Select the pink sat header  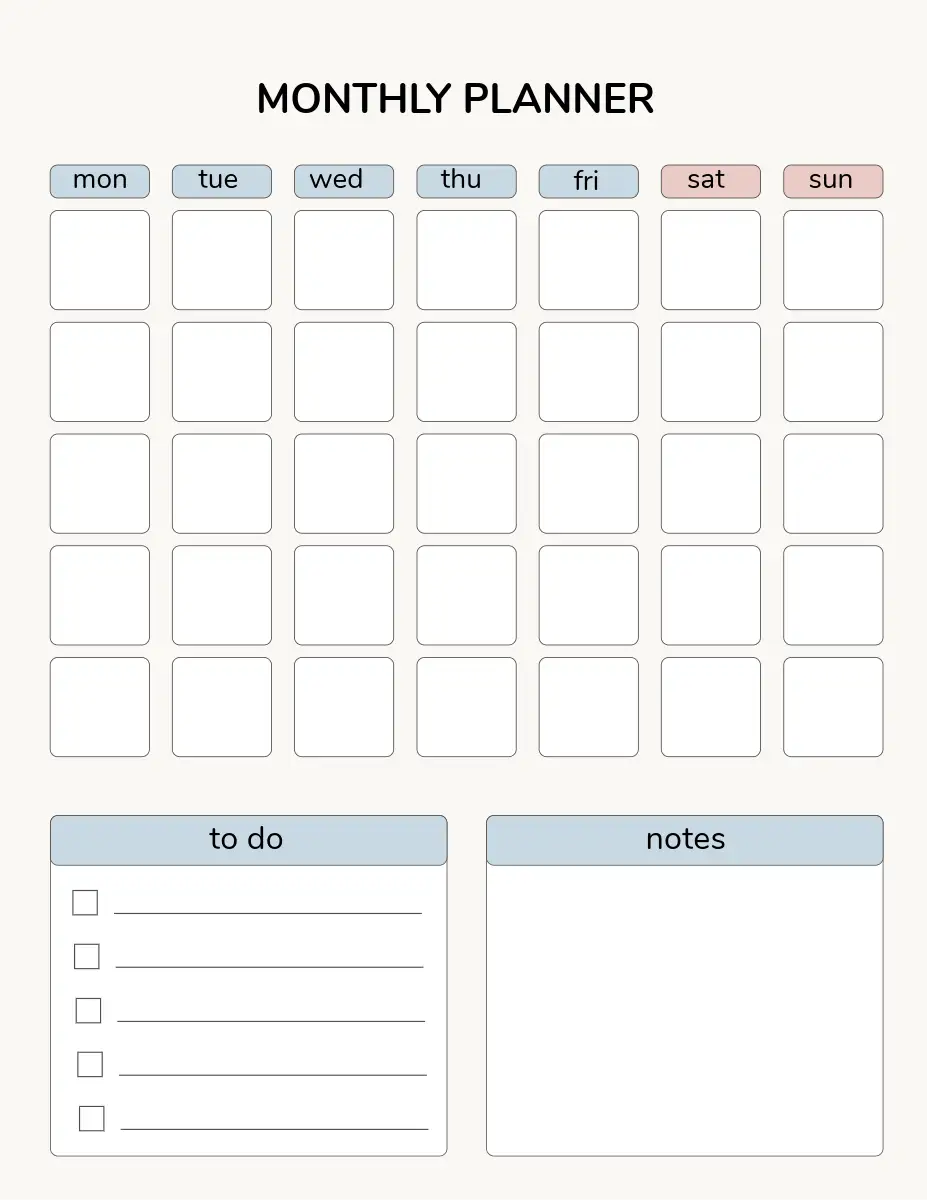[710, 181]
